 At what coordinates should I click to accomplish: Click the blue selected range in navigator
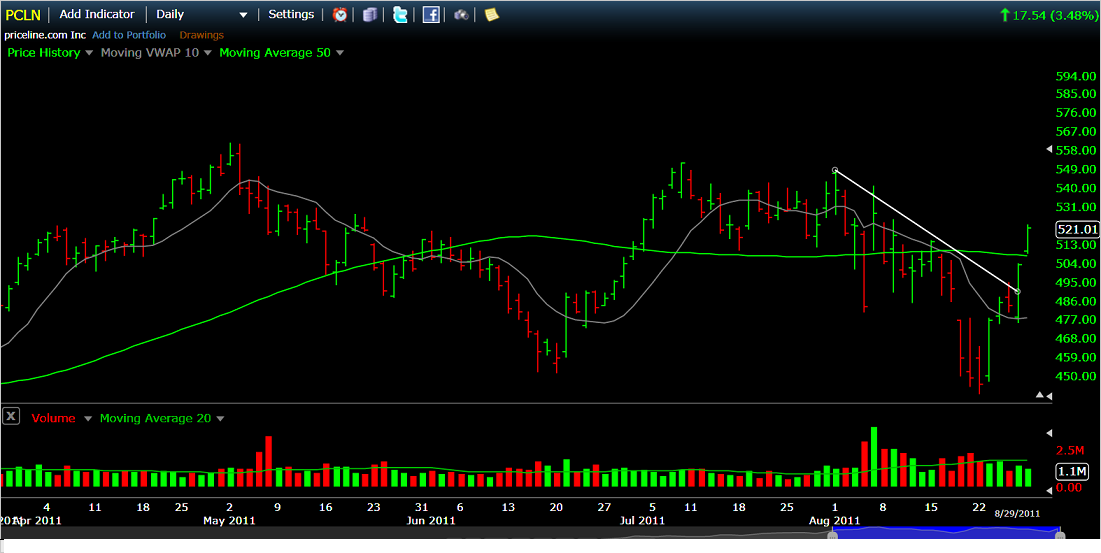coord(946,533)
